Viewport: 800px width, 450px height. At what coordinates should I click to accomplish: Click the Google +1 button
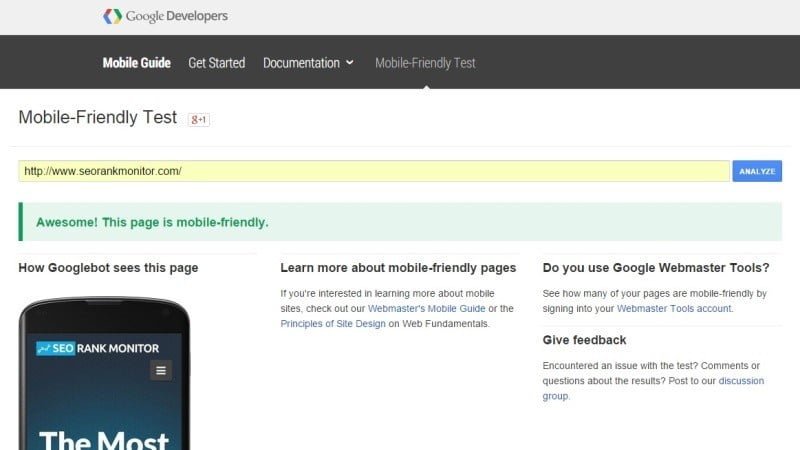click(198, 119)
